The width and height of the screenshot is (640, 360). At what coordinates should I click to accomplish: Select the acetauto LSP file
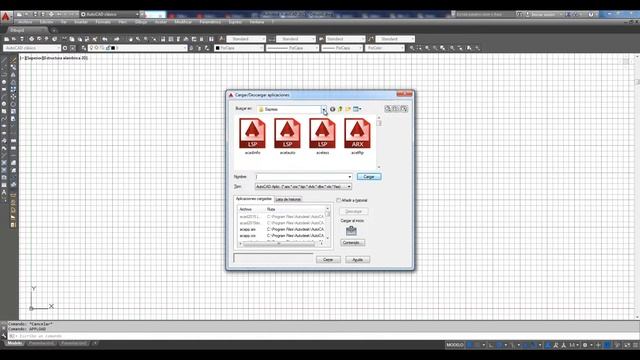(x=287, y=136)
